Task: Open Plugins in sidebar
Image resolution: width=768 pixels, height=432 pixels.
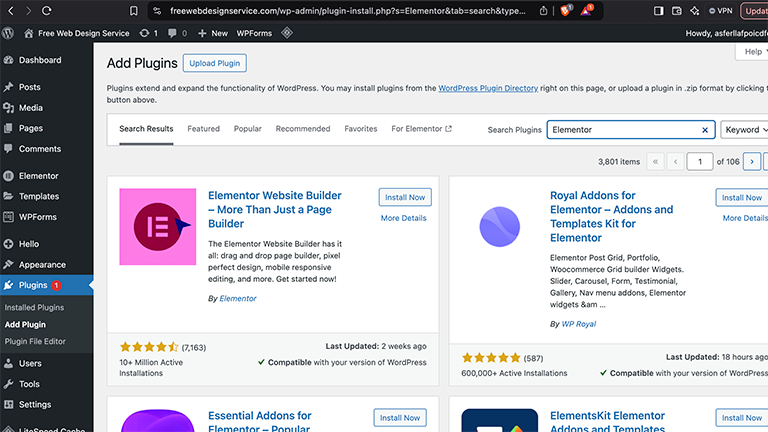Action: pos(47,285)
